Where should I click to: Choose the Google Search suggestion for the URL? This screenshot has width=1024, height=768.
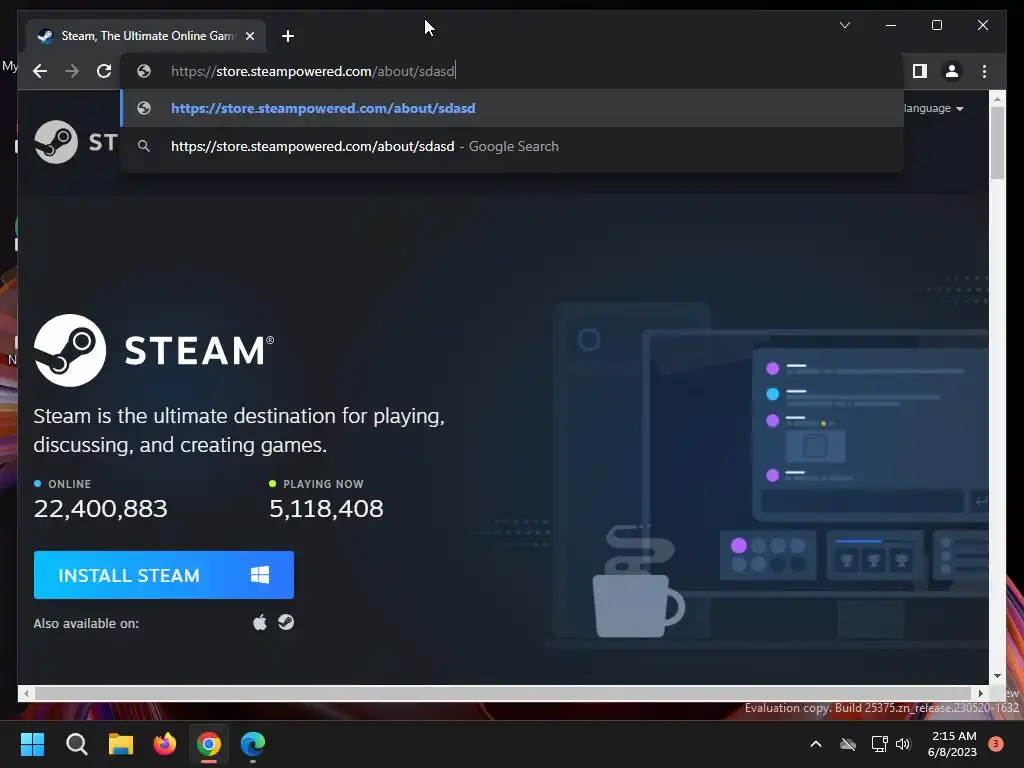pyautogui.click(x=513, y=146)
